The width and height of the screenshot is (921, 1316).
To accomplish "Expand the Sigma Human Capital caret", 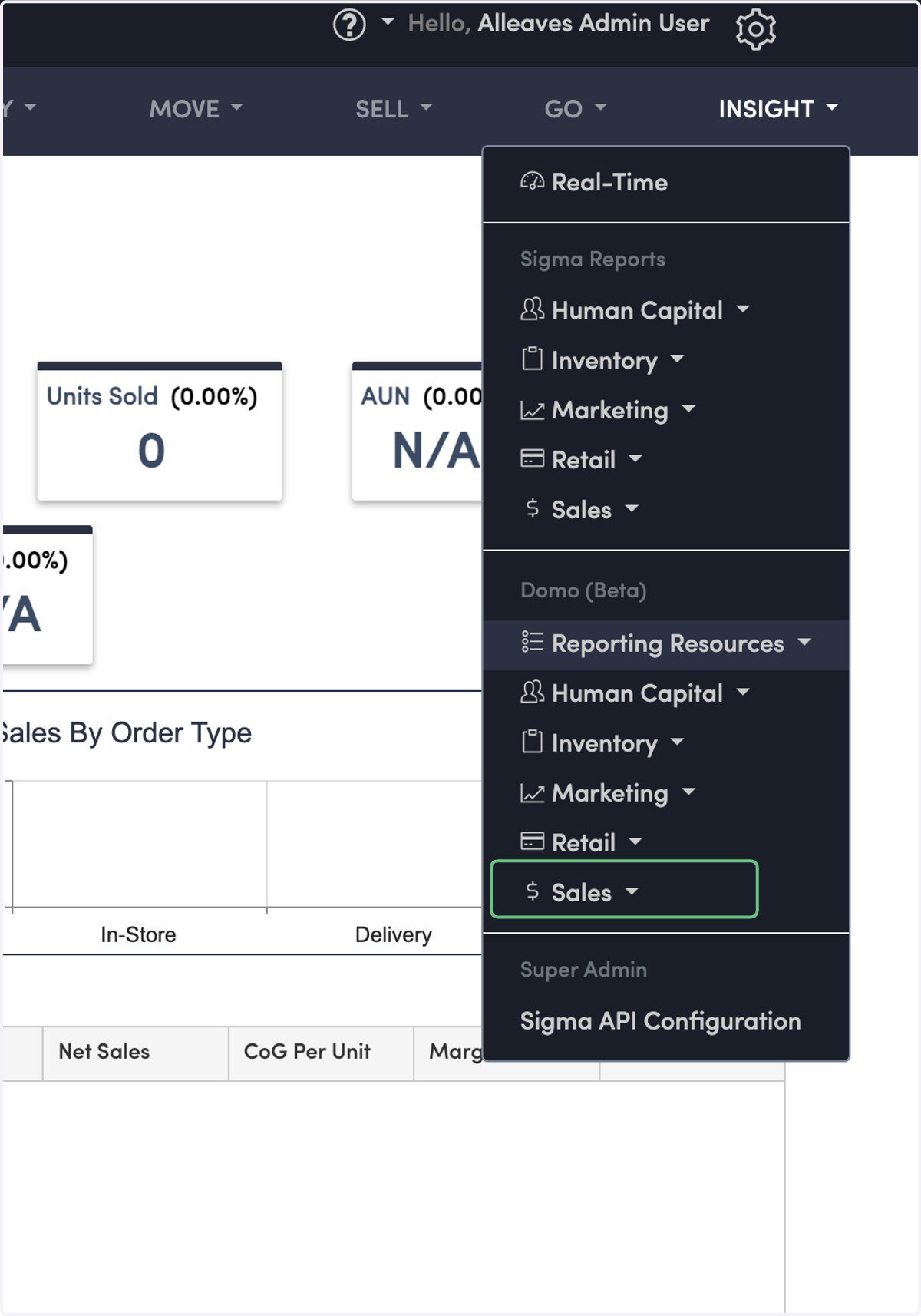I will pos(742,309).
